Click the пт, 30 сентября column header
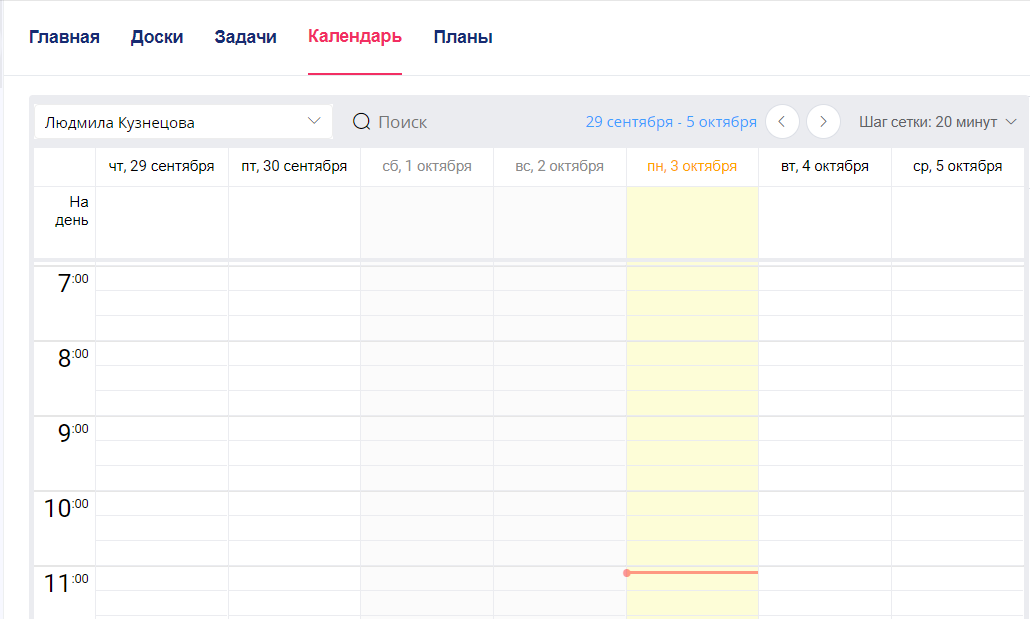Screen dimensions: 1030x619 click(294, 166)
